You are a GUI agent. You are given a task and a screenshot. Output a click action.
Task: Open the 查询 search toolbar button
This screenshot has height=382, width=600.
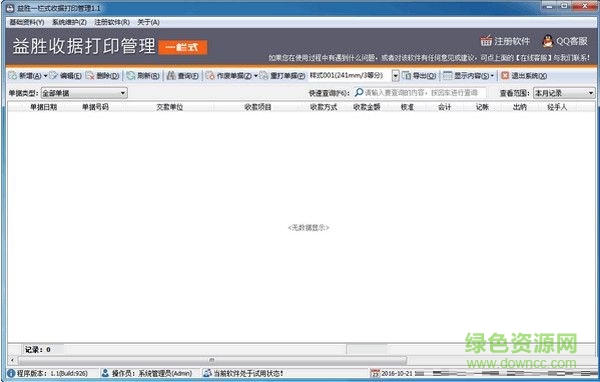coord(183,76)
